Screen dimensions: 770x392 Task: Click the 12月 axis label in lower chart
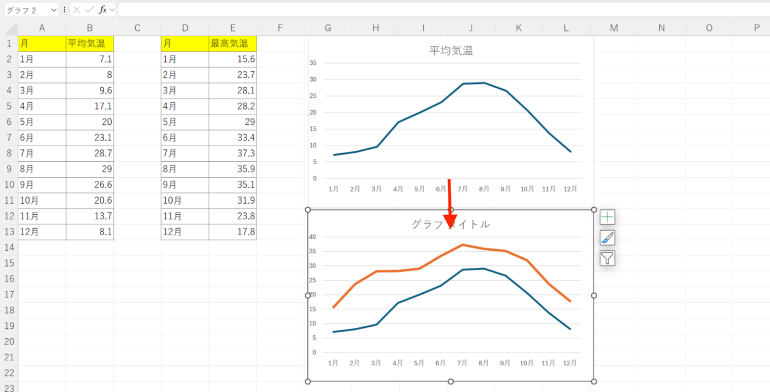pos(569,364)
